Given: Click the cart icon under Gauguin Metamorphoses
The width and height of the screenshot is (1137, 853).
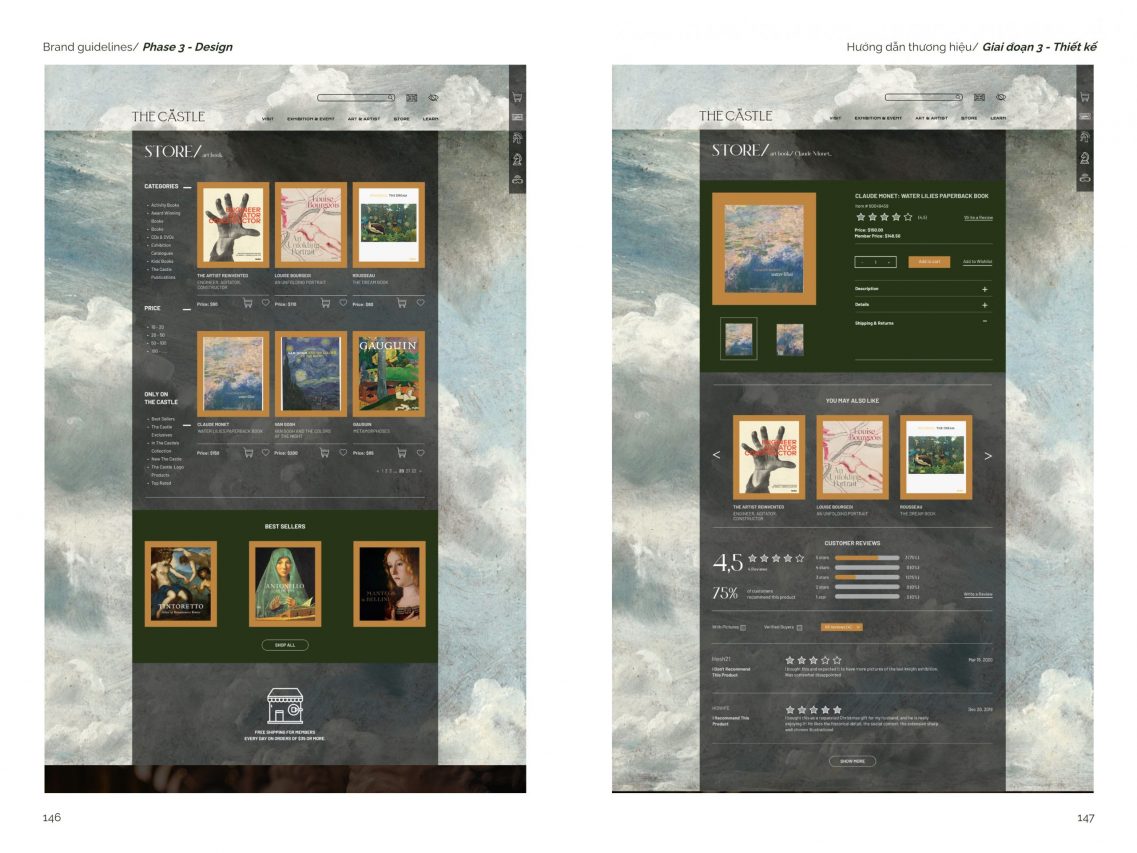Looking at the screenshot, I should click(x=402, y=453).
